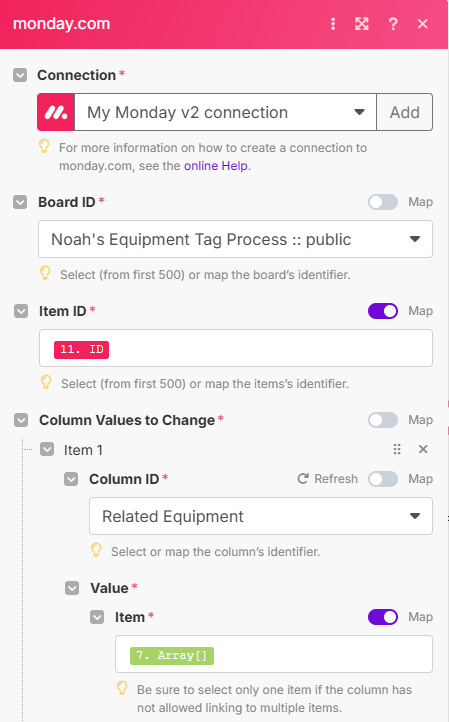The width and height of the screenshot is (449, 722).
Task: Click the Add connection button
Action: (404, 112)
